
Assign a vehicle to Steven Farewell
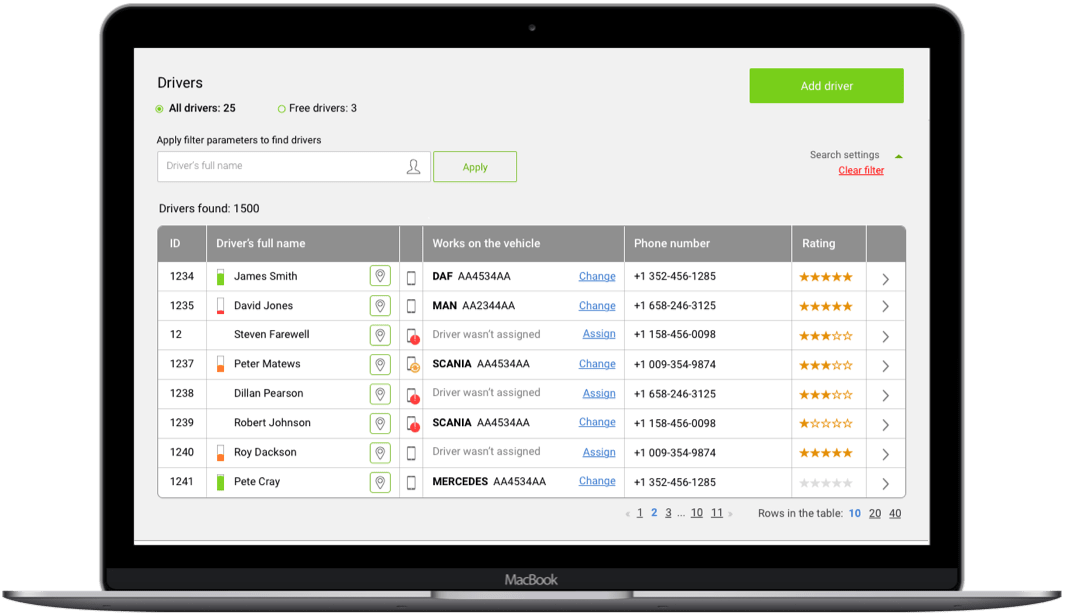click(599, 334)
